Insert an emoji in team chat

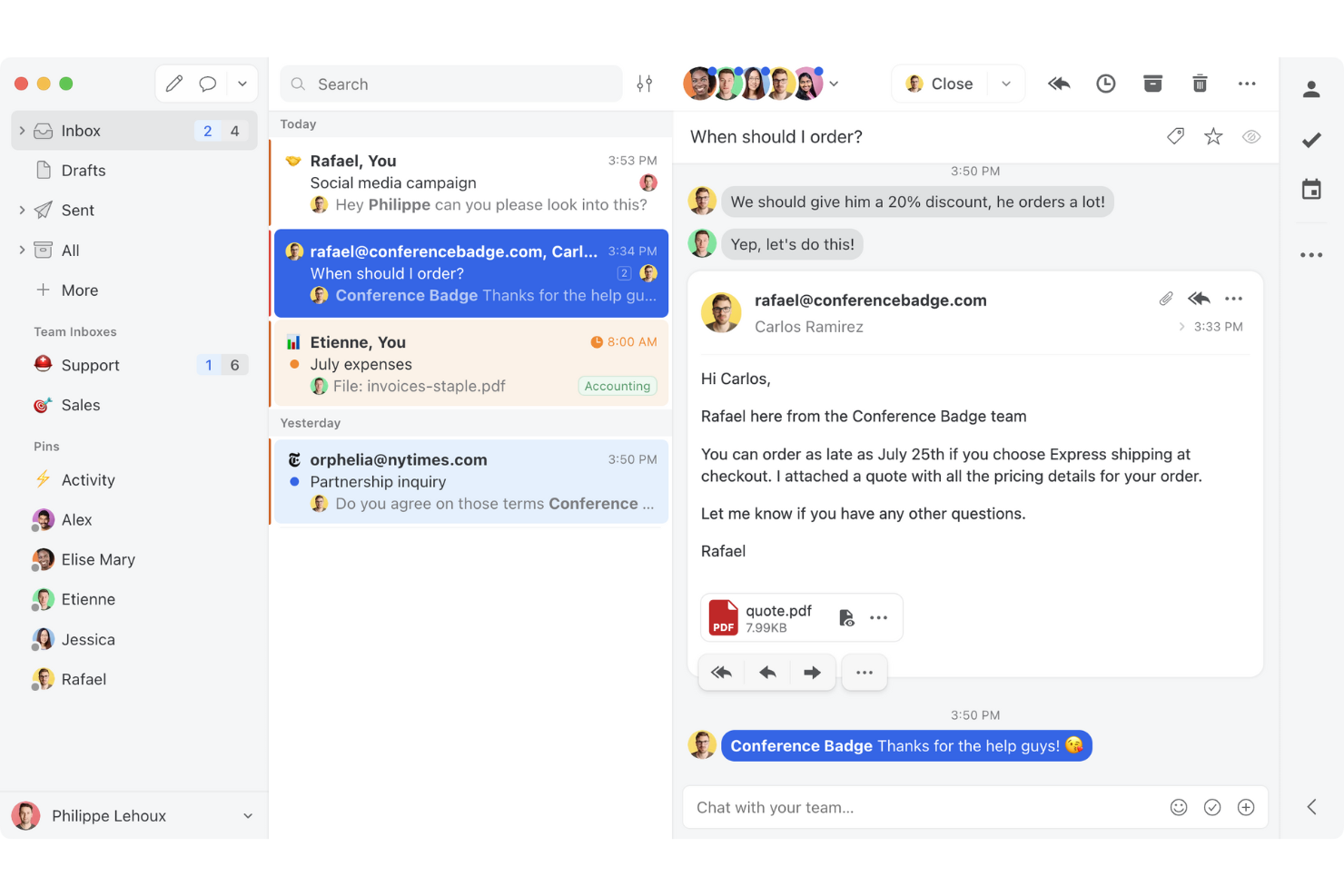pyautogui.click(x=1179, y=807)
